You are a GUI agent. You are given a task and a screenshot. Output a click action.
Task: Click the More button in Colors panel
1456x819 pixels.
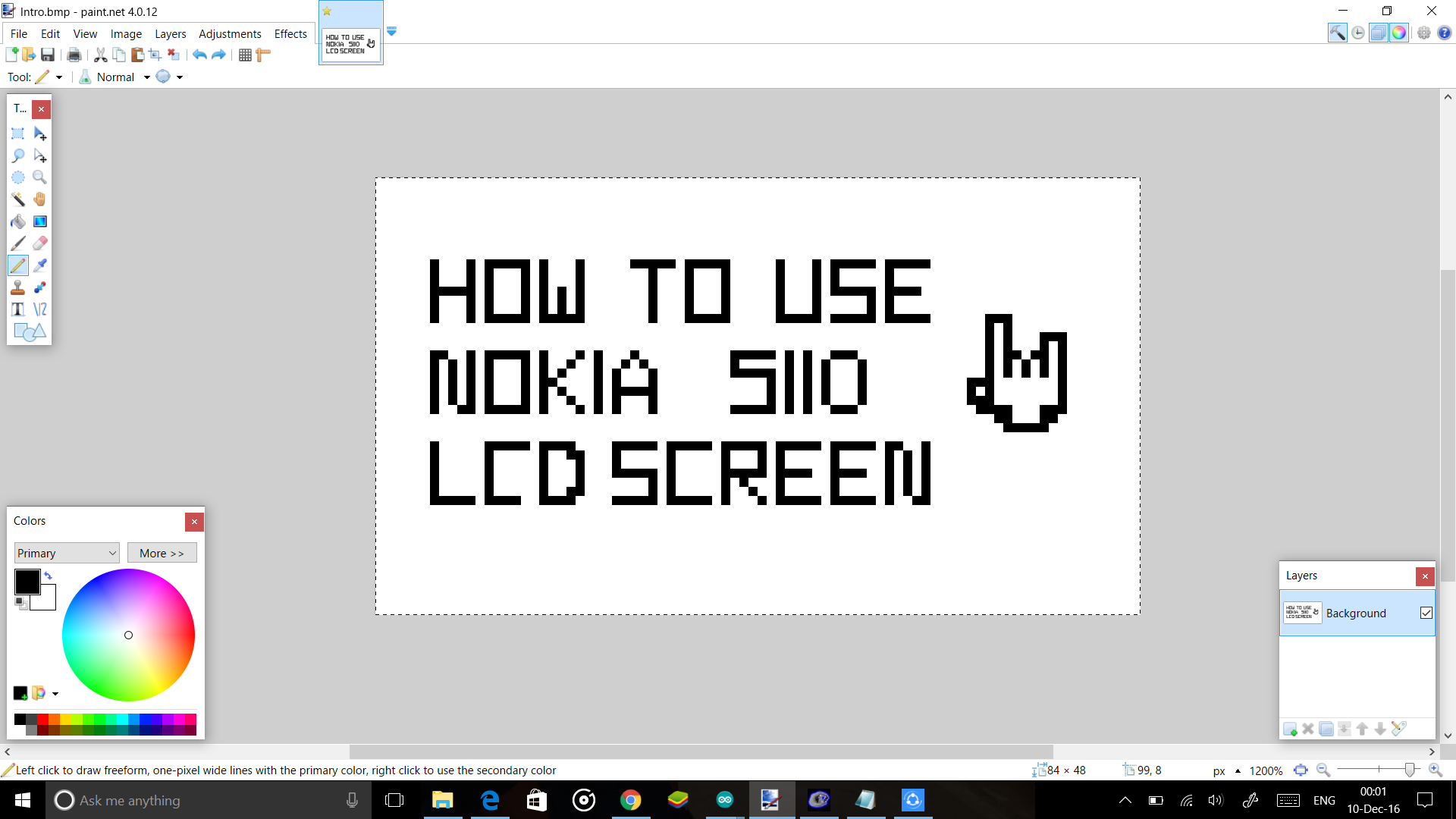[162, 553]
